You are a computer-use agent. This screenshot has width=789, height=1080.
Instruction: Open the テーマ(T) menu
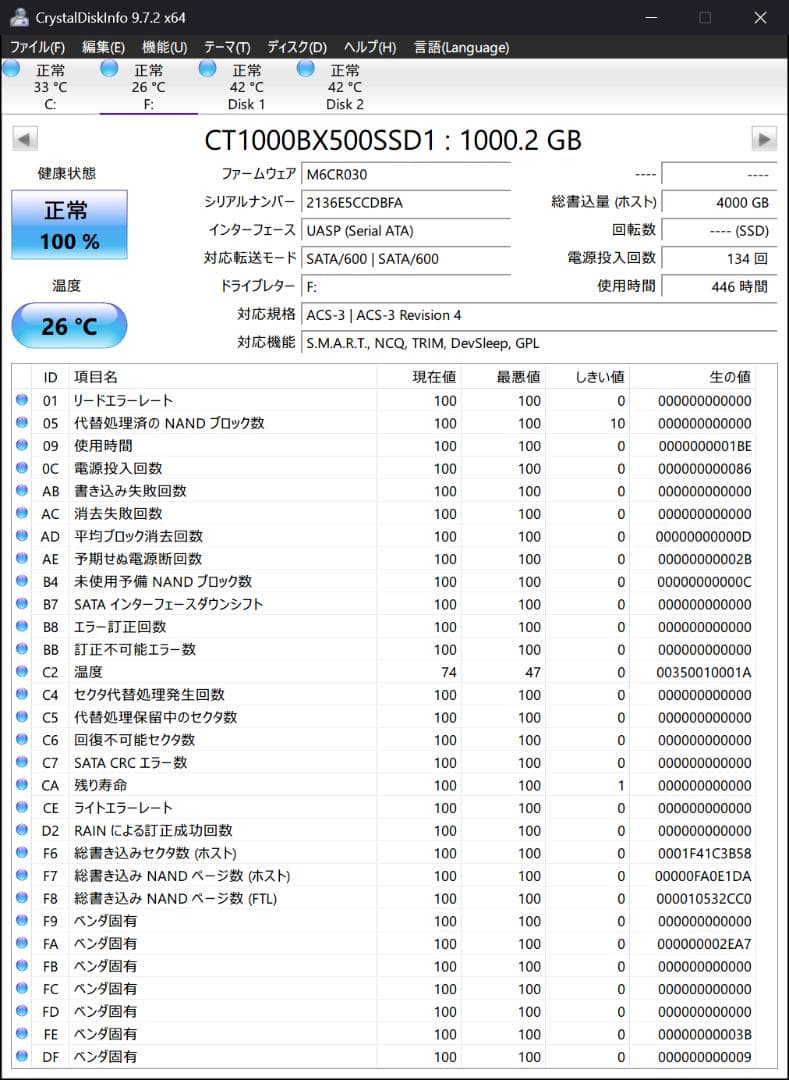click(227, 48)
